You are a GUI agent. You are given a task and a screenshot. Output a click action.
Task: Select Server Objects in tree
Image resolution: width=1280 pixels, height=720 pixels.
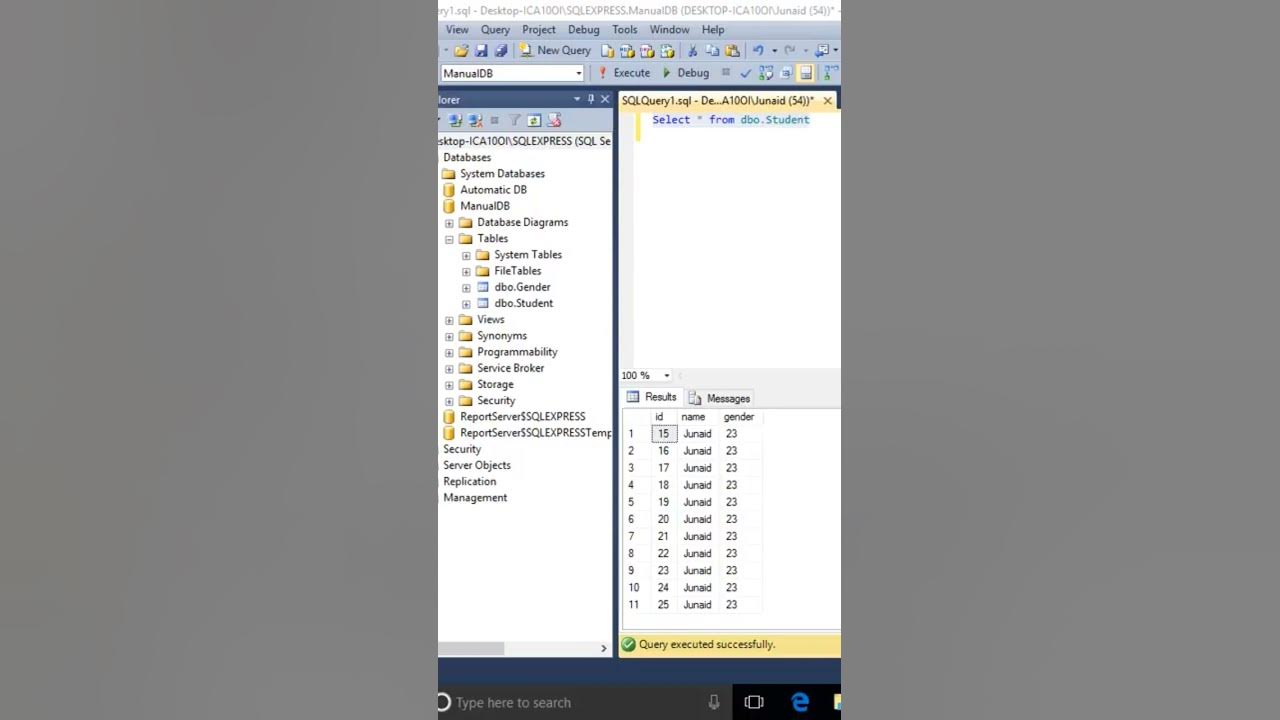point(477,465)
